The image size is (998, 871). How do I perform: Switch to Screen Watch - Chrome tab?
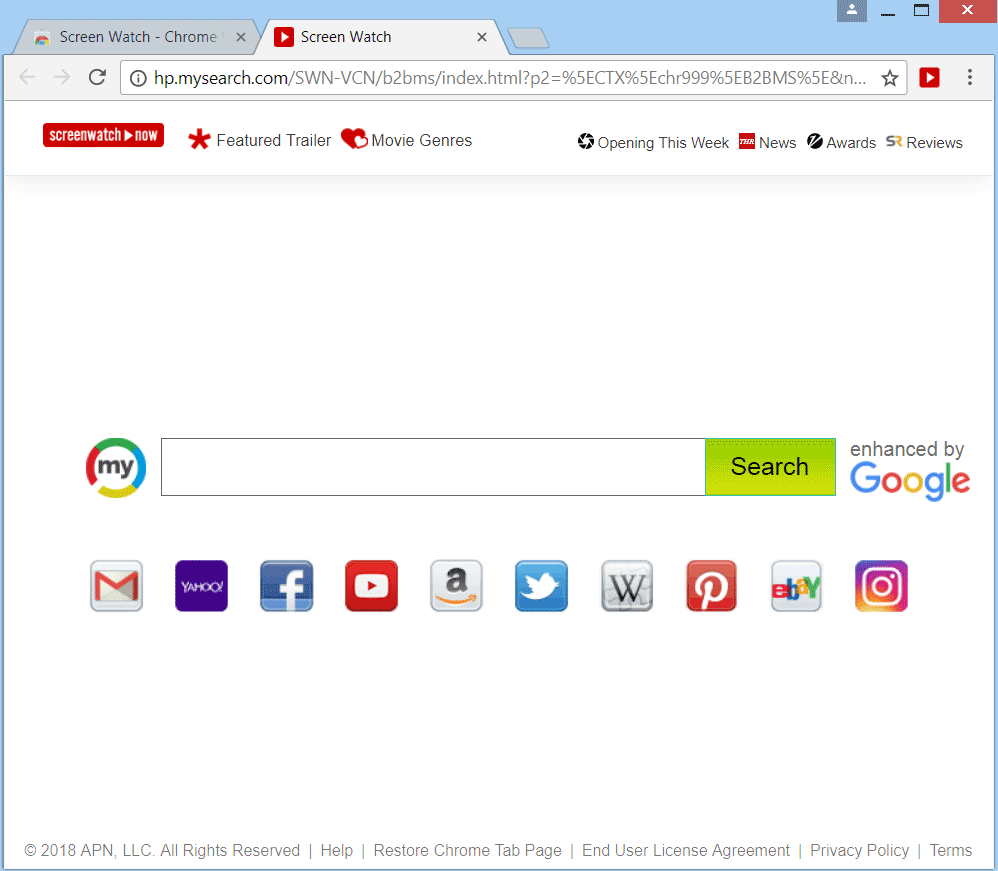click(137, 37)
